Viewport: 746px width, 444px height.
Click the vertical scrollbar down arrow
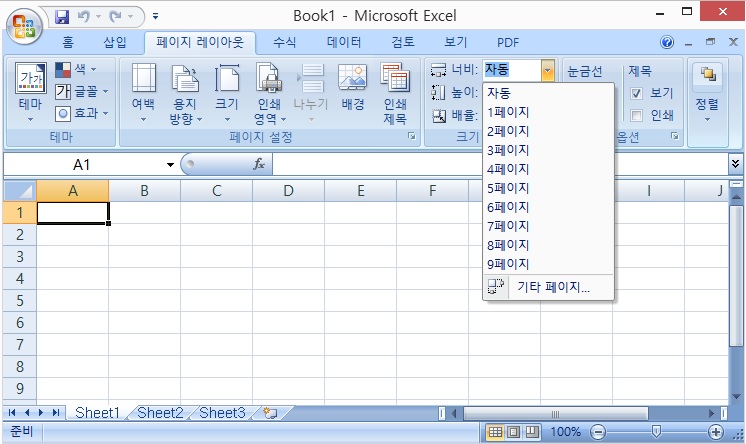[736, 396]
